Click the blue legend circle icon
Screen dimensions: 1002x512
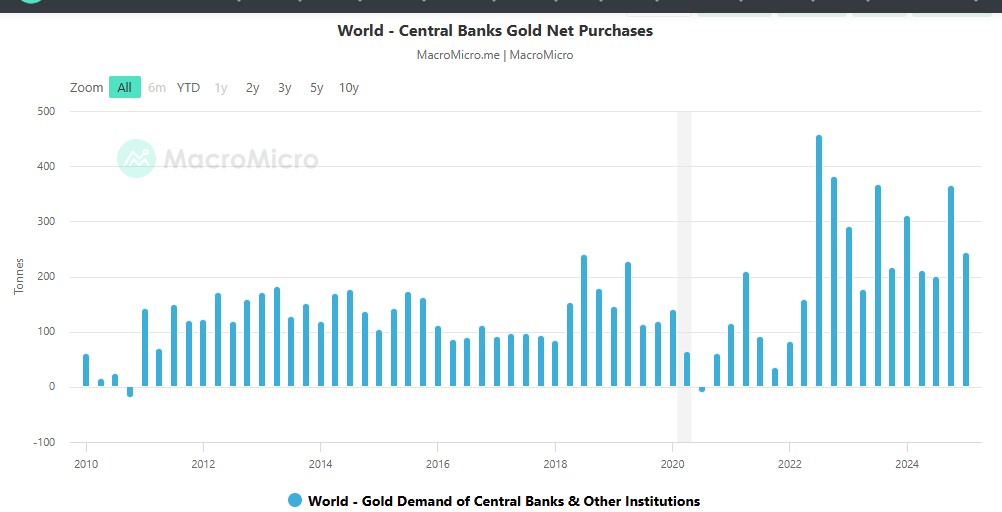[x=295, y=501]
